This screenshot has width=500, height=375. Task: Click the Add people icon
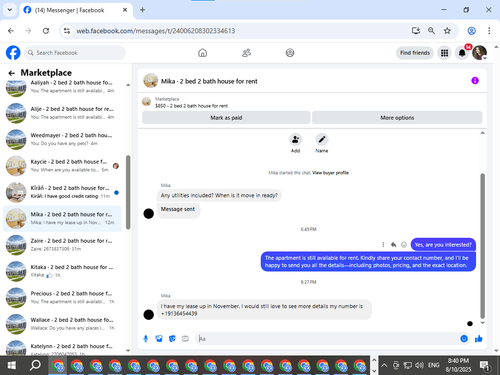(x=295, y=140)
